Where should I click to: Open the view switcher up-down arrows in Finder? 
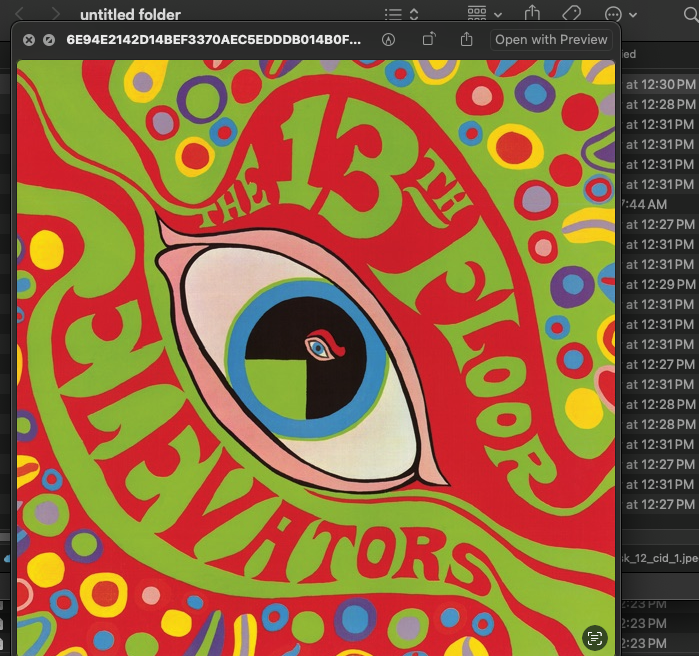(x=414, y=14)
